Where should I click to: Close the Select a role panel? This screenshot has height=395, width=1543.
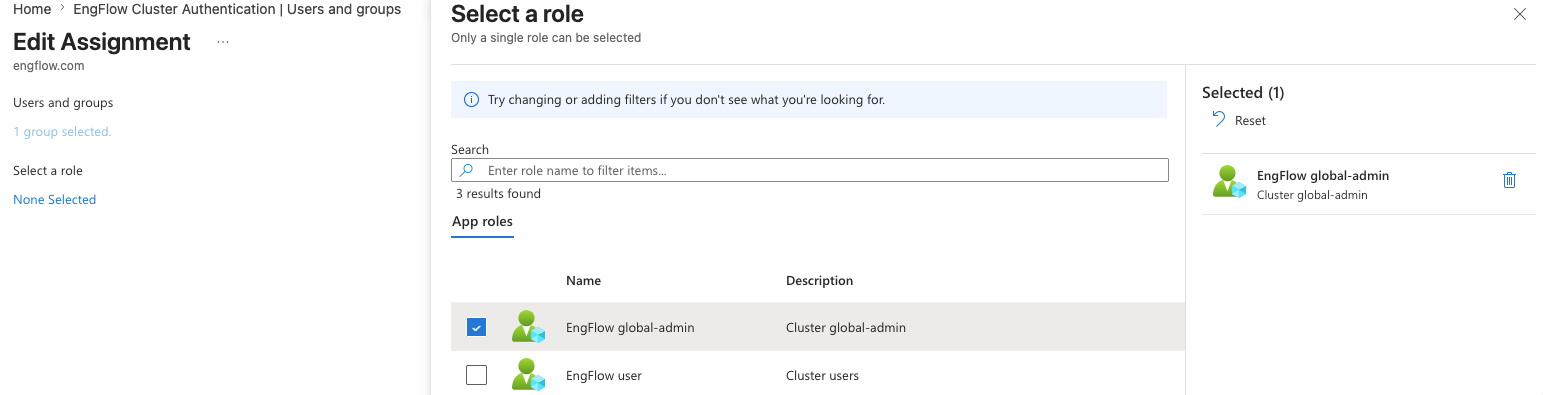1520,14
